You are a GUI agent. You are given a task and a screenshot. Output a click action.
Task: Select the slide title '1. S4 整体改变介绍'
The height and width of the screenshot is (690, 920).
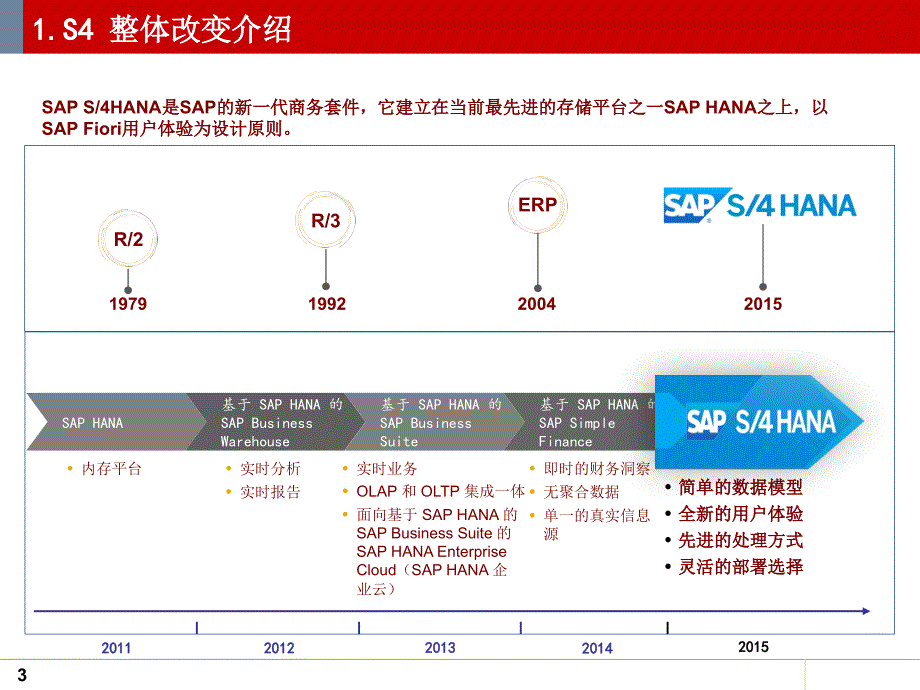point(162,29)
